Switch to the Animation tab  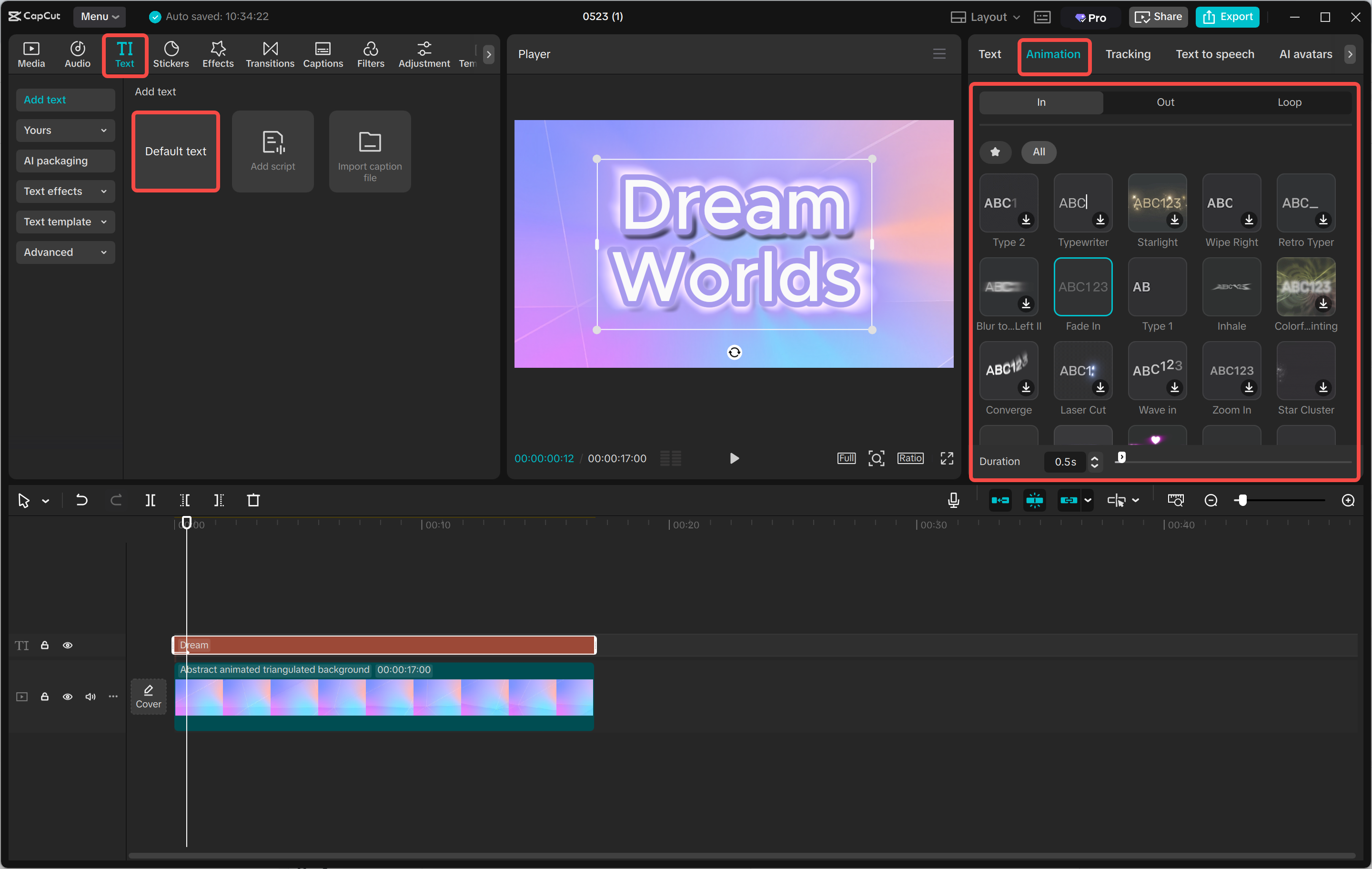(x=1053, y=54)
